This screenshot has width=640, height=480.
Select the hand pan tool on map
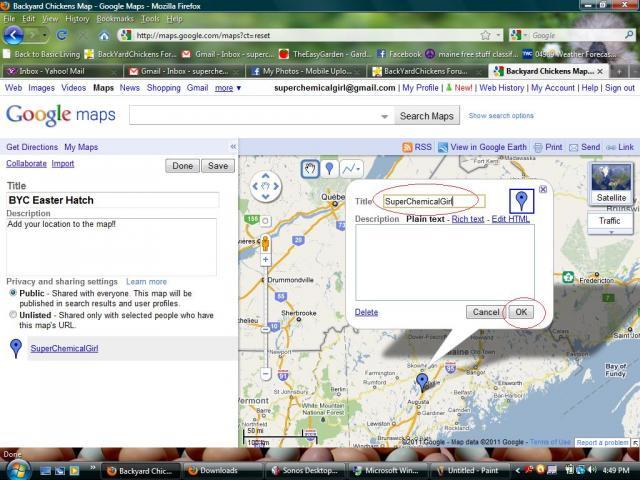click(310, 169)
